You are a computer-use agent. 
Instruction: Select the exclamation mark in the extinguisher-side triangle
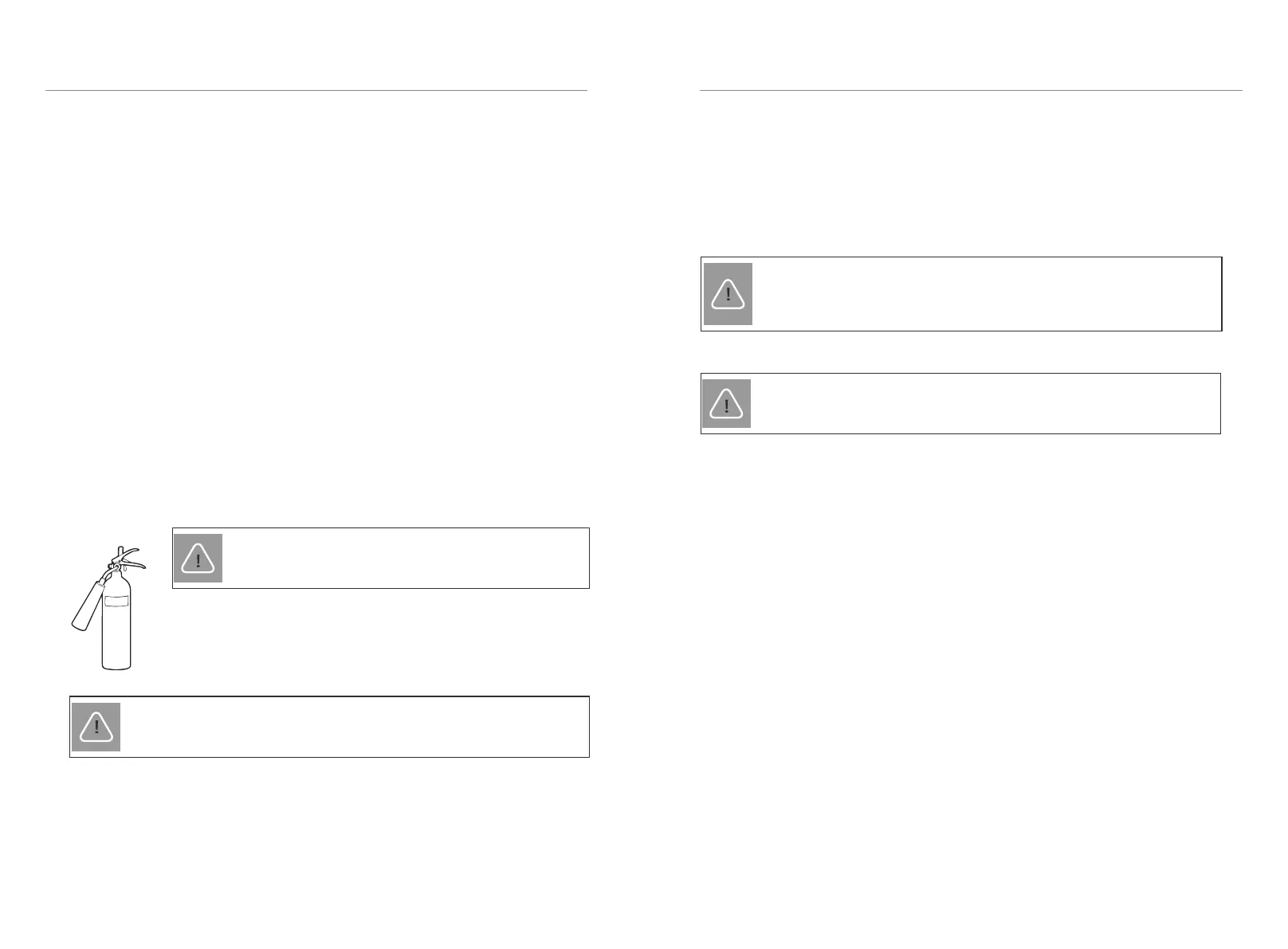pos(198,561)
